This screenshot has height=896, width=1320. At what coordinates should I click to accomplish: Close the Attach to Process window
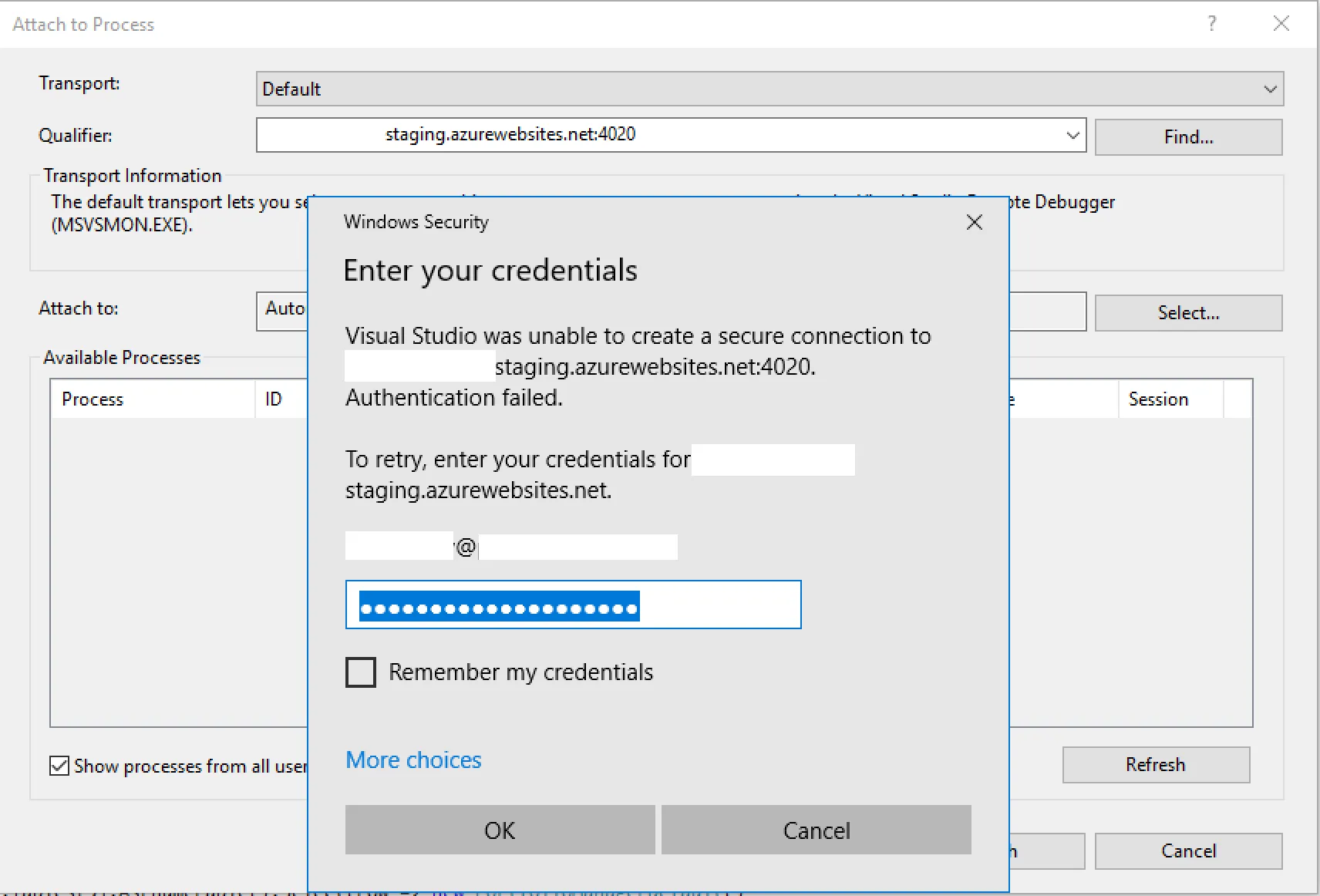click(x=1281, y=24)
